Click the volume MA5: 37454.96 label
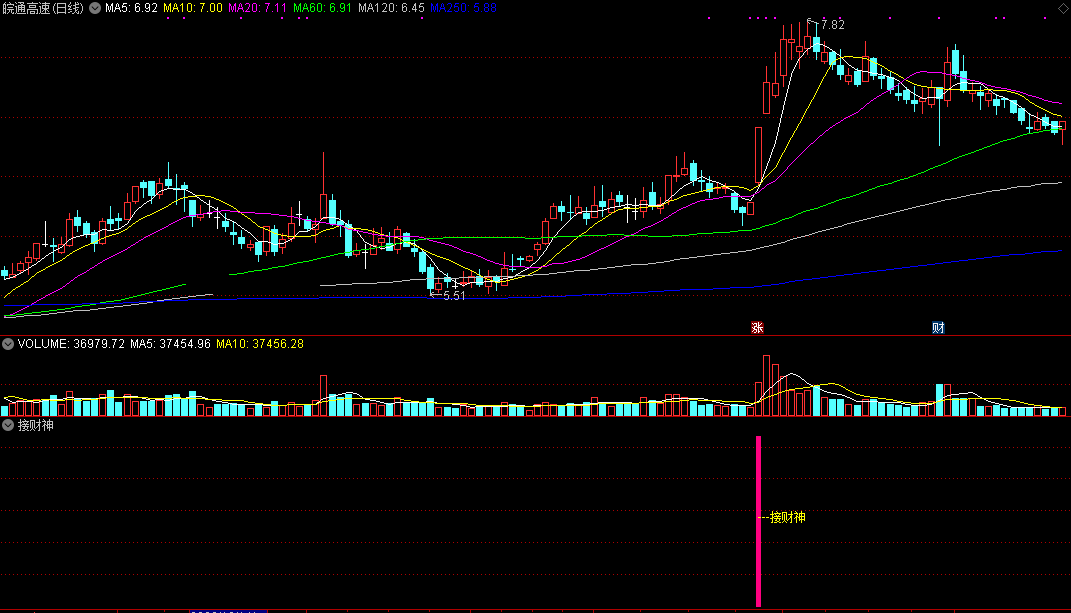This screenshot has height=613, width=1071. coord(170,344)
